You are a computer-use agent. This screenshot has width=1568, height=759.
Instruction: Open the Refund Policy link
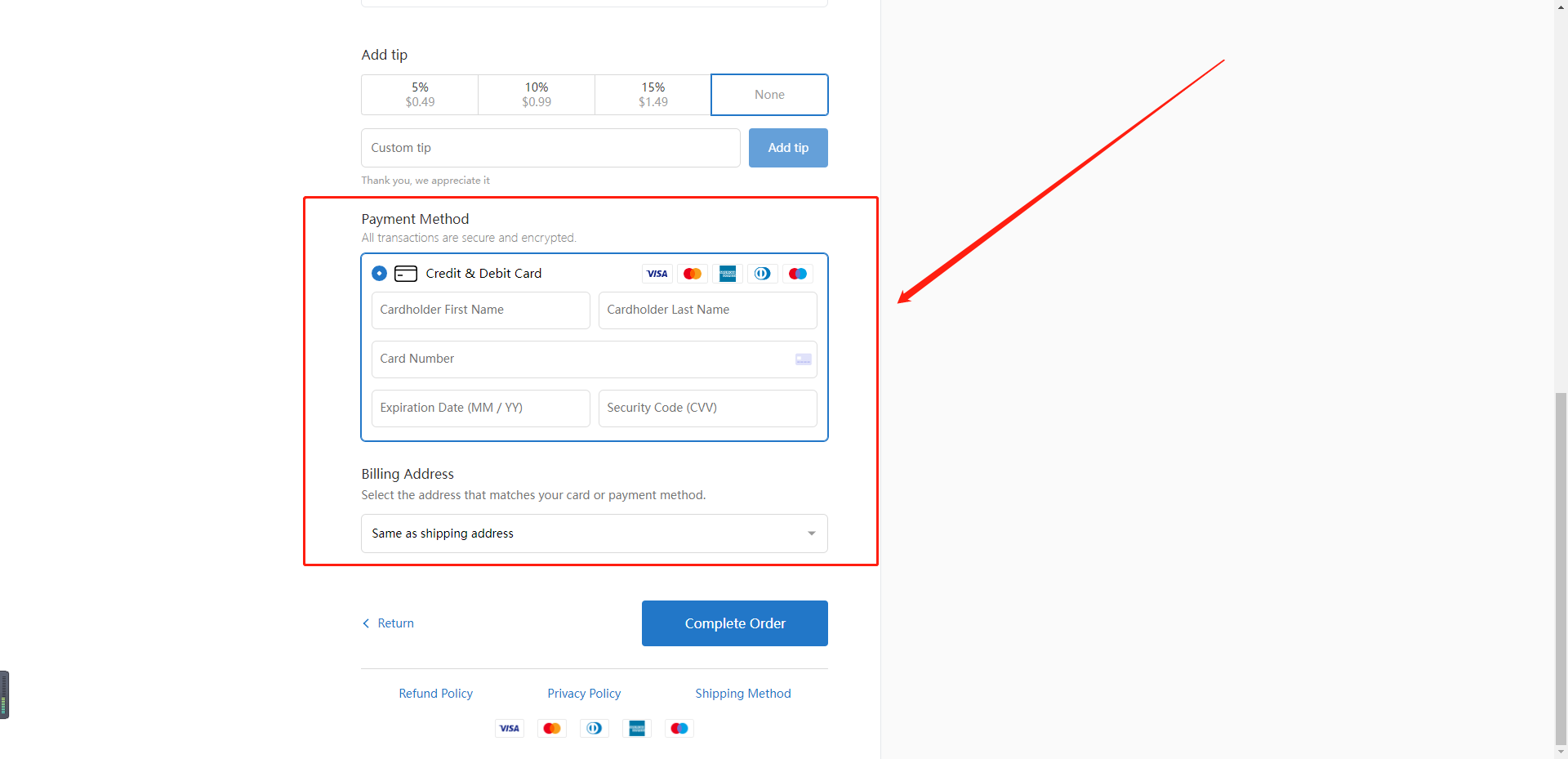(435, 694)
